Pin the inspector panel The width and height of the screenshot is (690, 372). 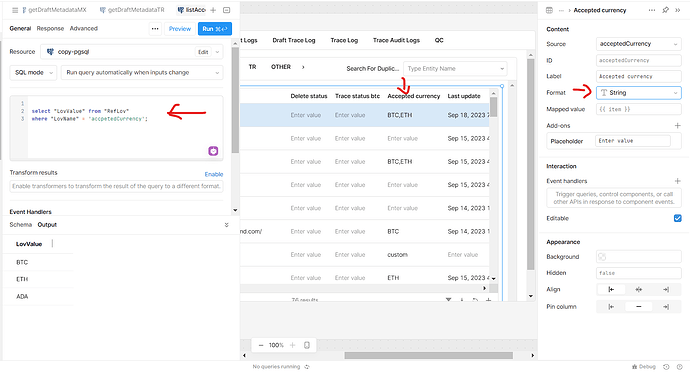tap(665, 10)
